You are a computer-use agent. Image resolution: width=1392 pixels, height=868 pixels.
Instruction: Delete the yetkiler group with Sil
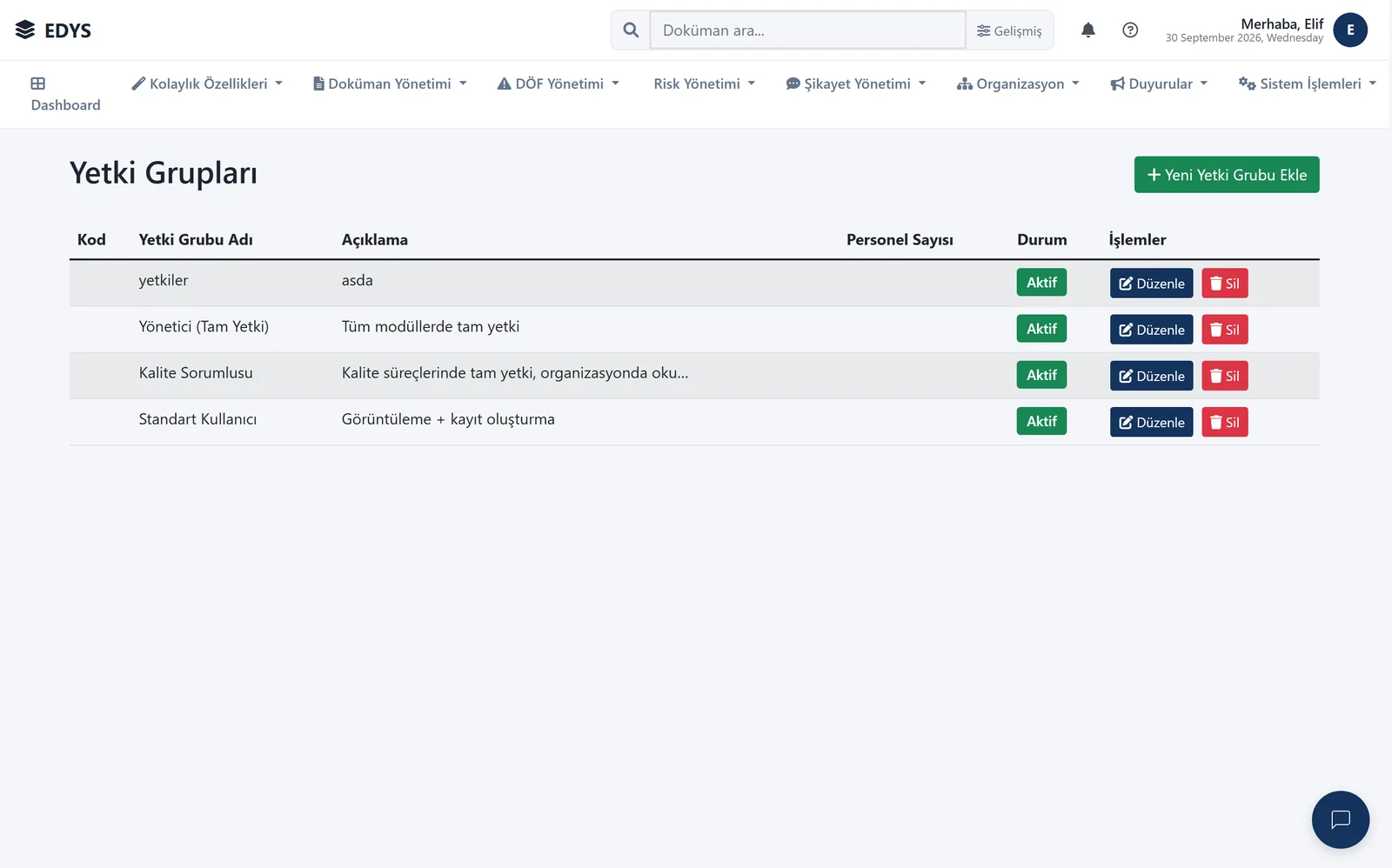point(1225,284)
